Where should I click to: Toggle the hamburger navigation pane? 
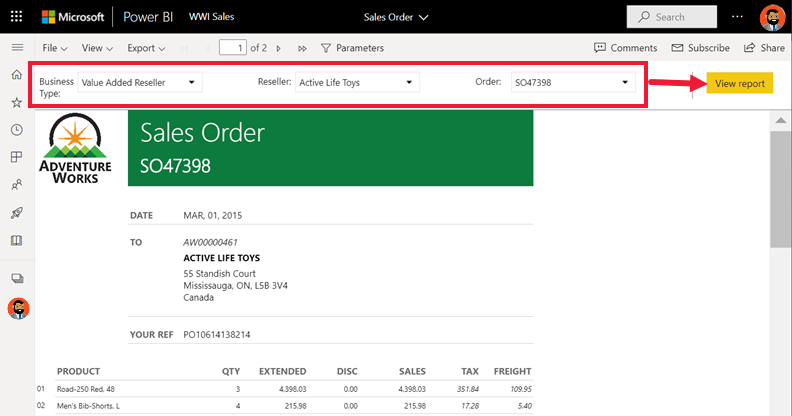17,47
